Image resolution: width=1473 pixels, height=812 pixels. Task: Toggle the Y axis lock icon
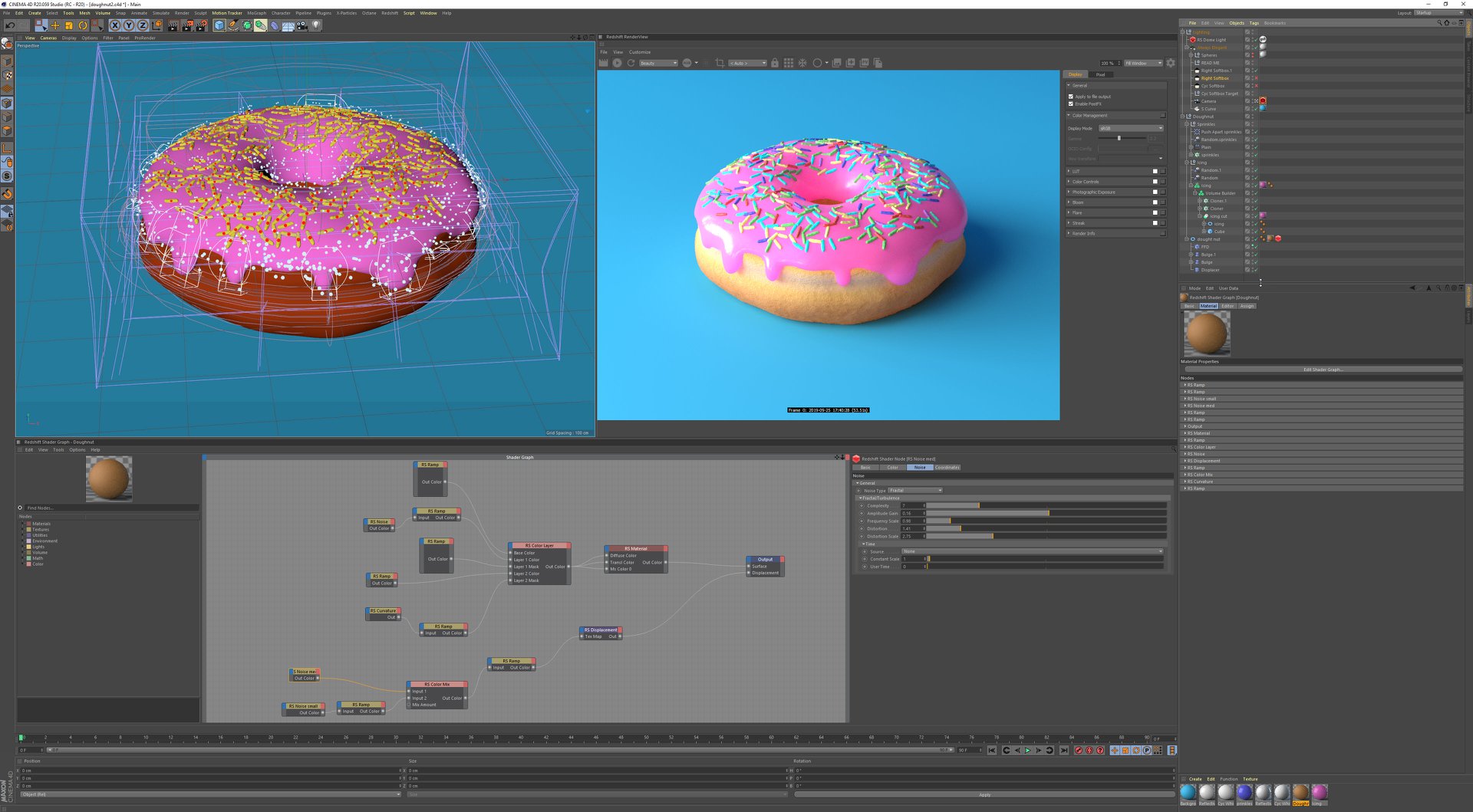point(129,25)
